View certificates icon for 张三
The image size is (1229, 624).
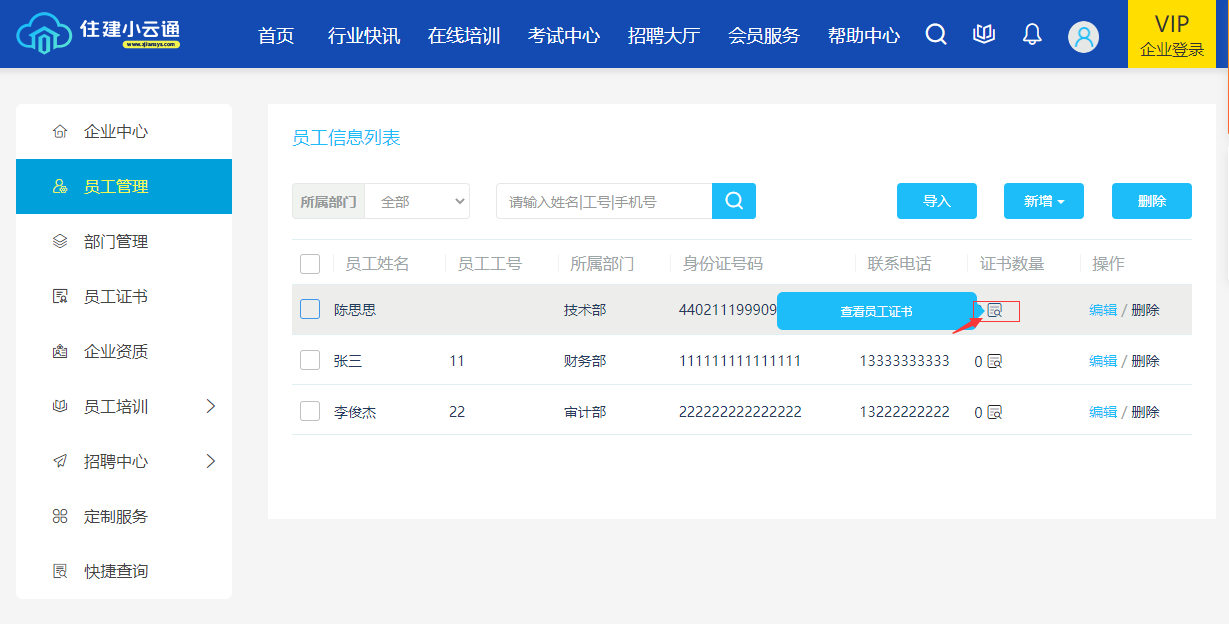pos(994,361)
